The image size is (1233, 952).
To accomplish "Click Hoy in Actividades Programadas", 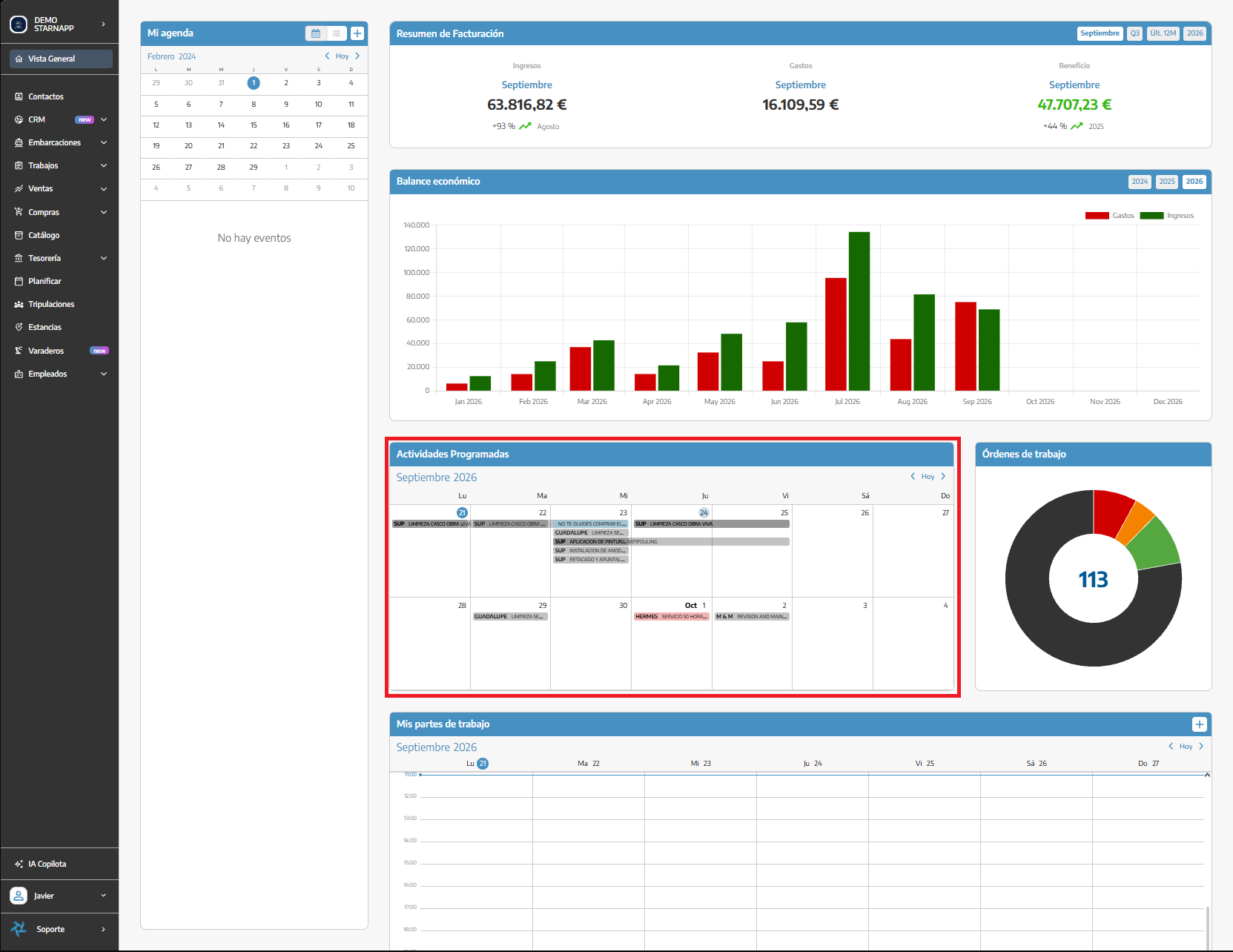I will [928, 477].
